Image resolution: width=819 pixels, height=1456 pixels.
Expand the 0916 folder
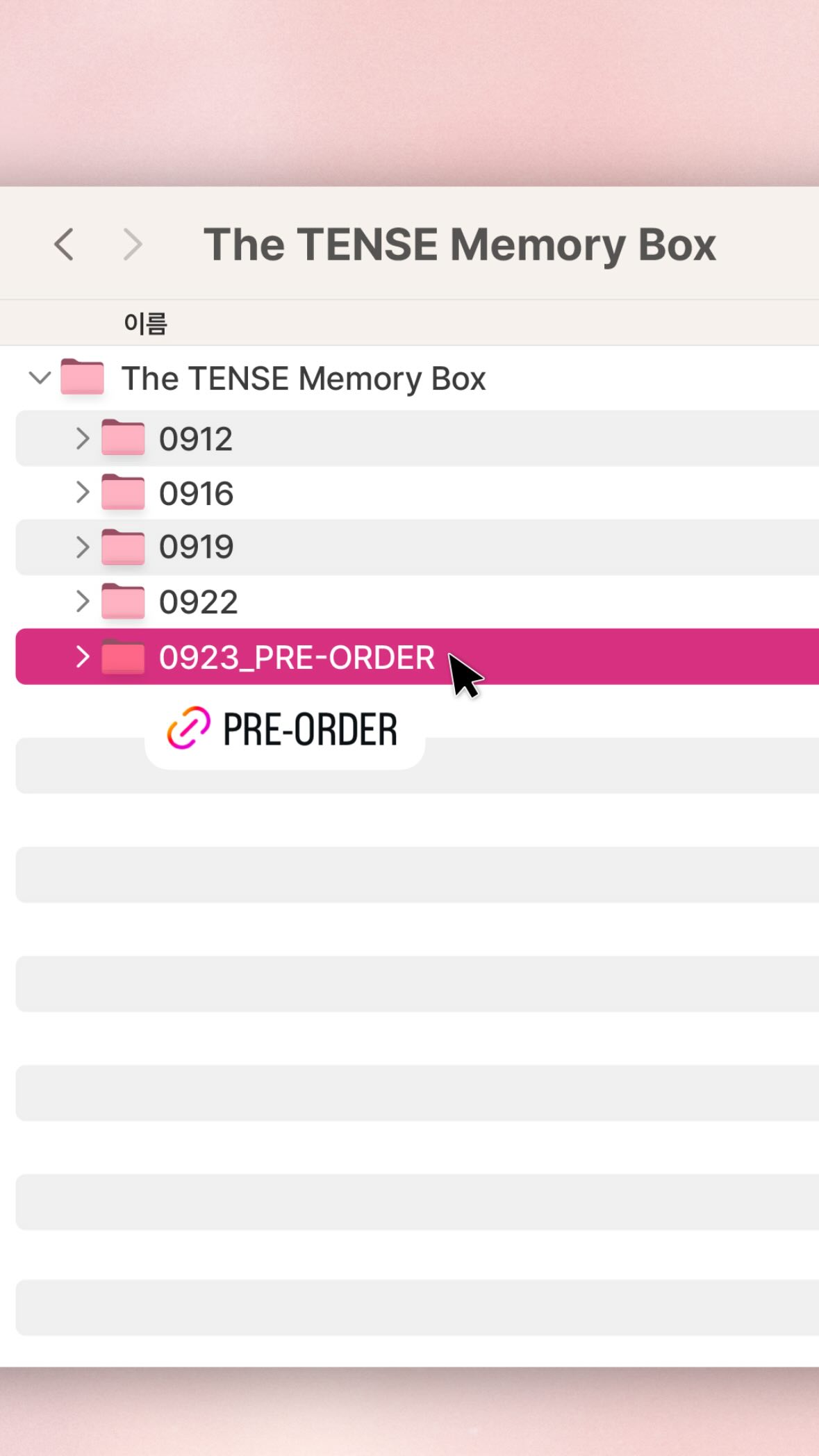83,493
